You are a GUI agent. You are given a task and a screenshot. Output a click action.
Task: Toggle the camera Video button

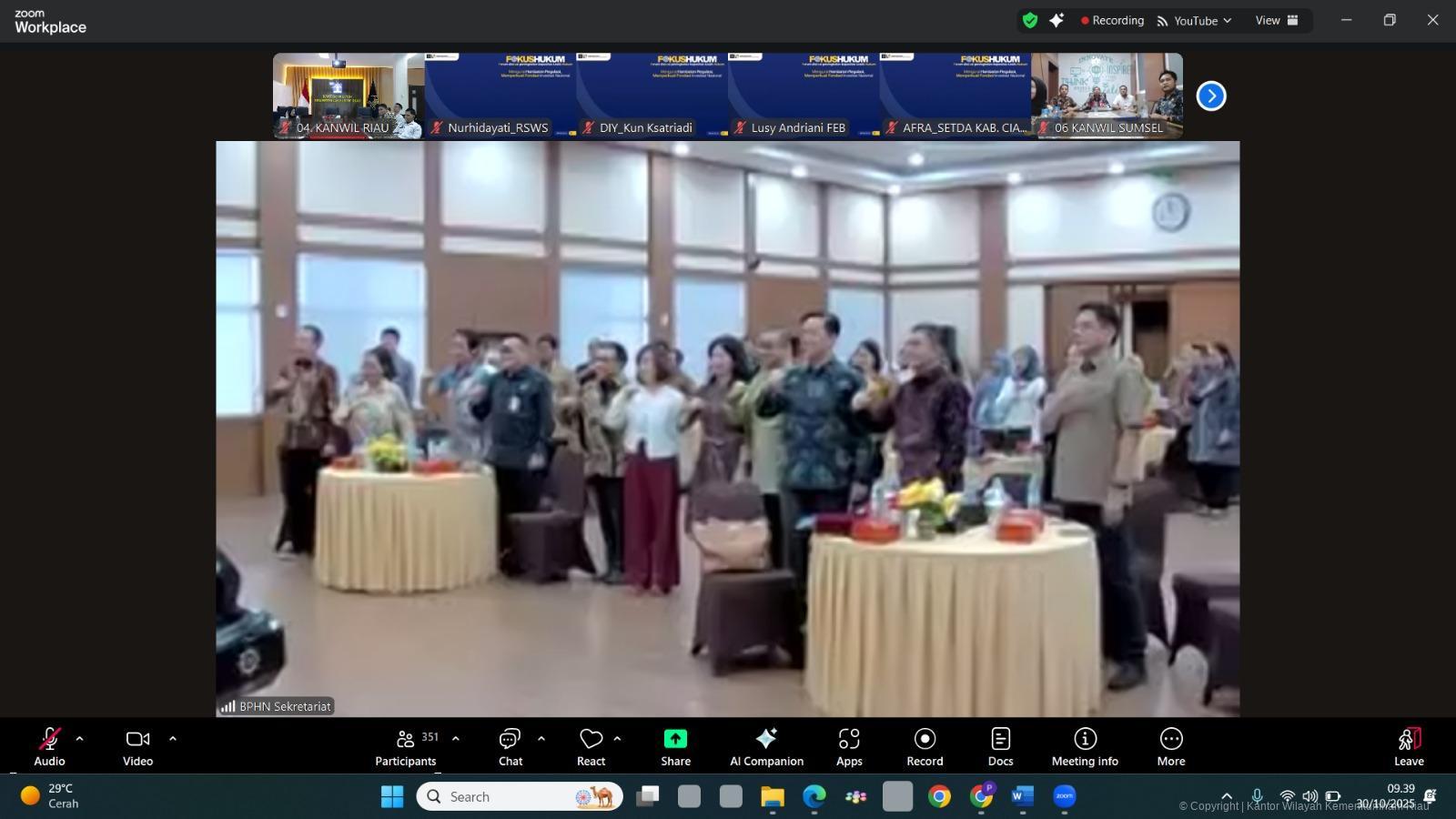(137, 746)
